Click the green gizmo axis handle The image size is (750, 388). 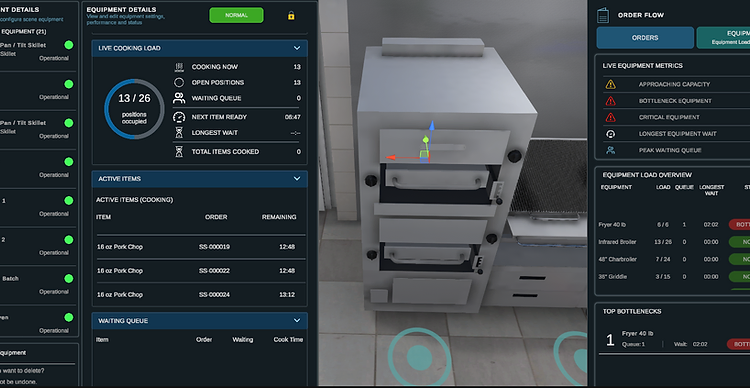click(425, 140)
